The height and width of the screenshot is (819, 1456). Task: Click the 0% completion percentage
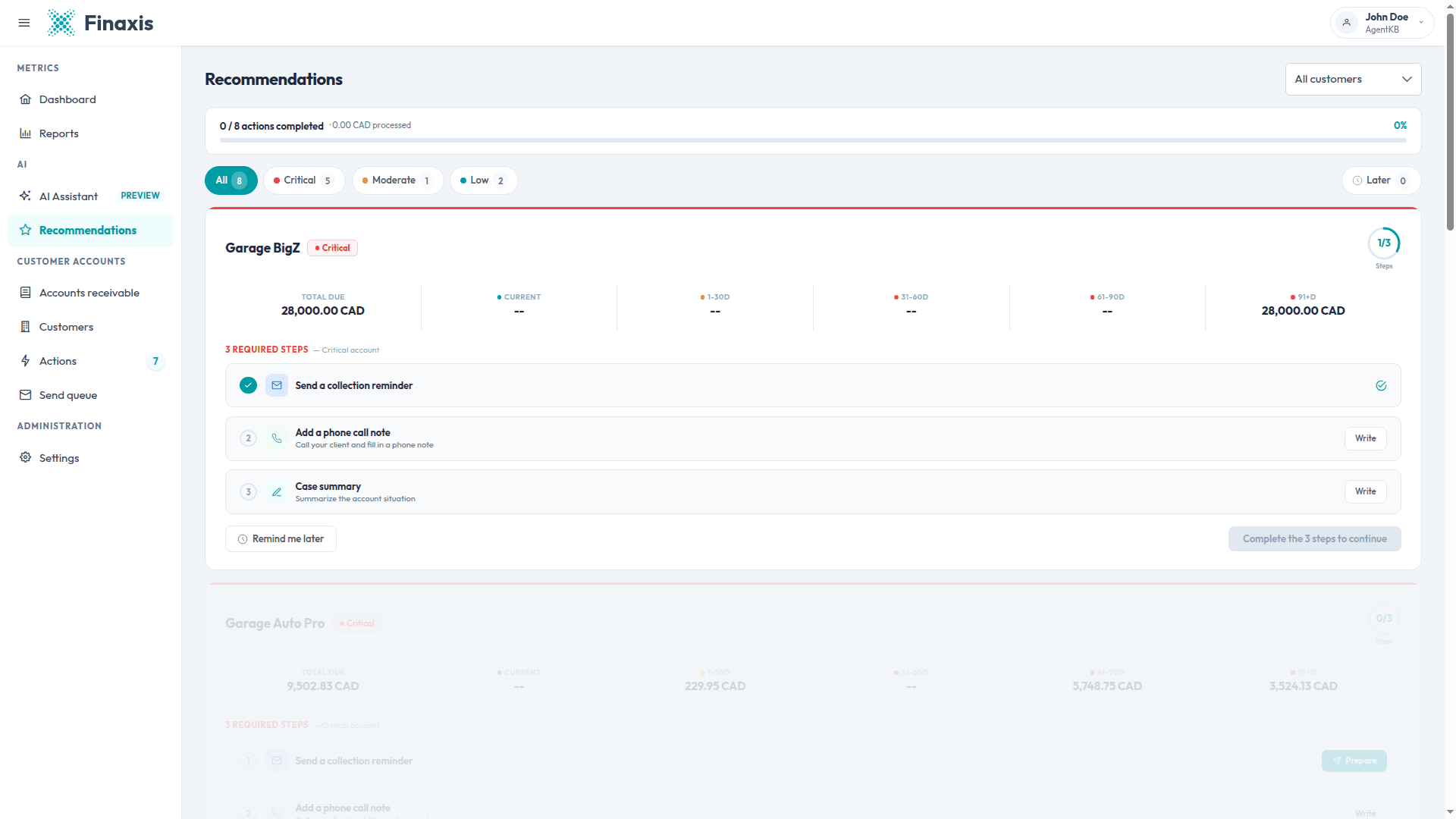pos(1400,125)
